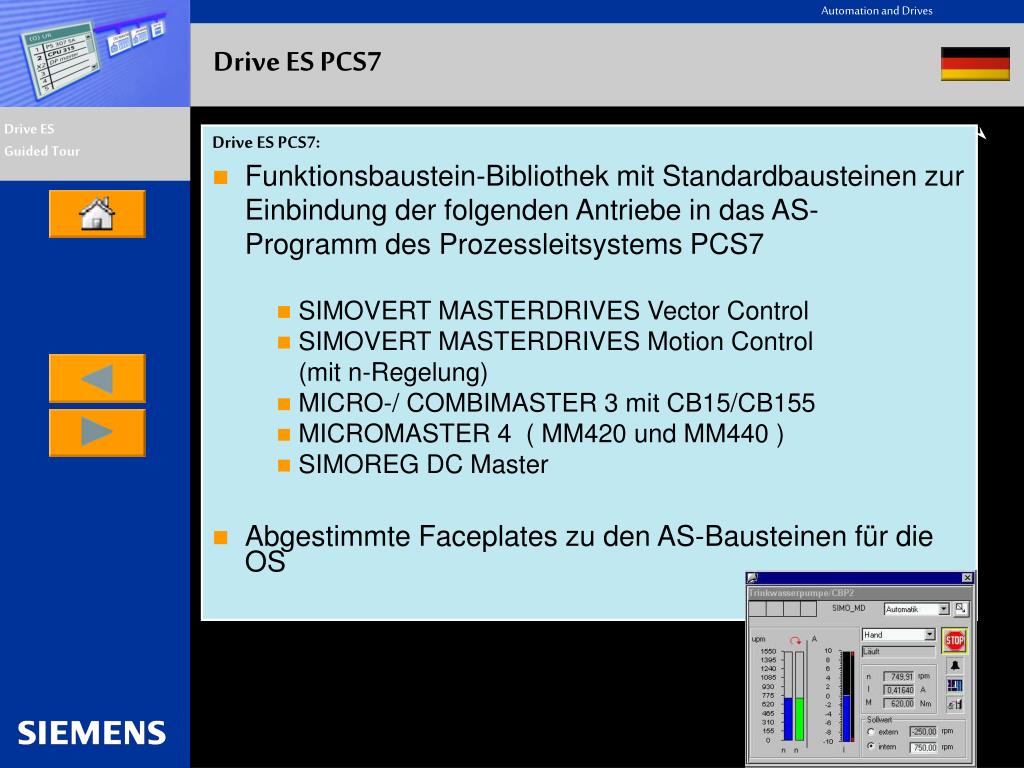Click the intern setpoint field 750,00
The width and height of the screenshot is (1024, 768).
923,747
